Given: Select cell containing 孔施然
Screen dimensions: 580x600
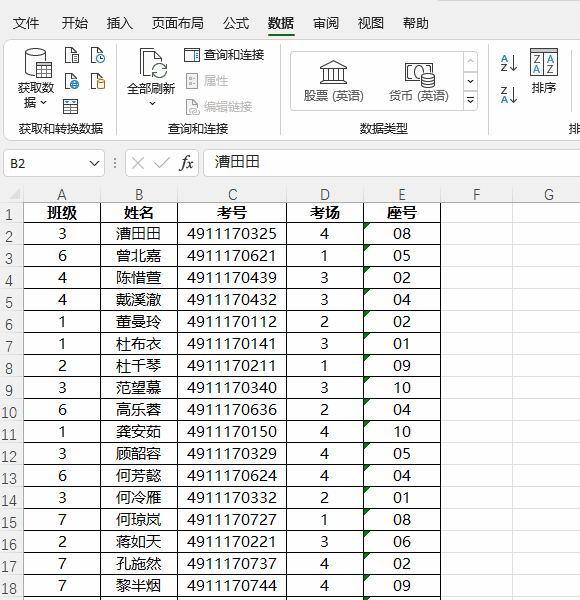Looking at the screenshot, I should pyautogui.click(x=139, y=564).
